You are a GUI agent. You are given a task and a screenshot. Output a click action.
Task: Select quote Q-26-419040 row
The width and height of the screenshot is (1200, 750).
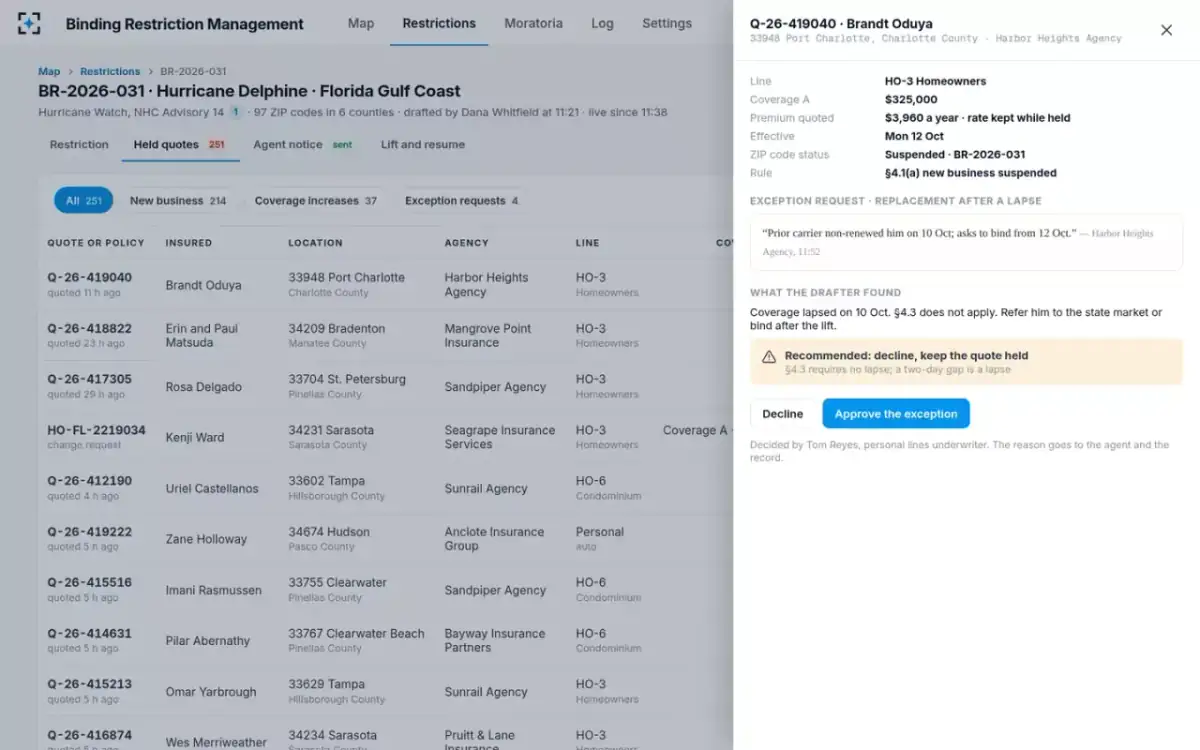[385, 285]
